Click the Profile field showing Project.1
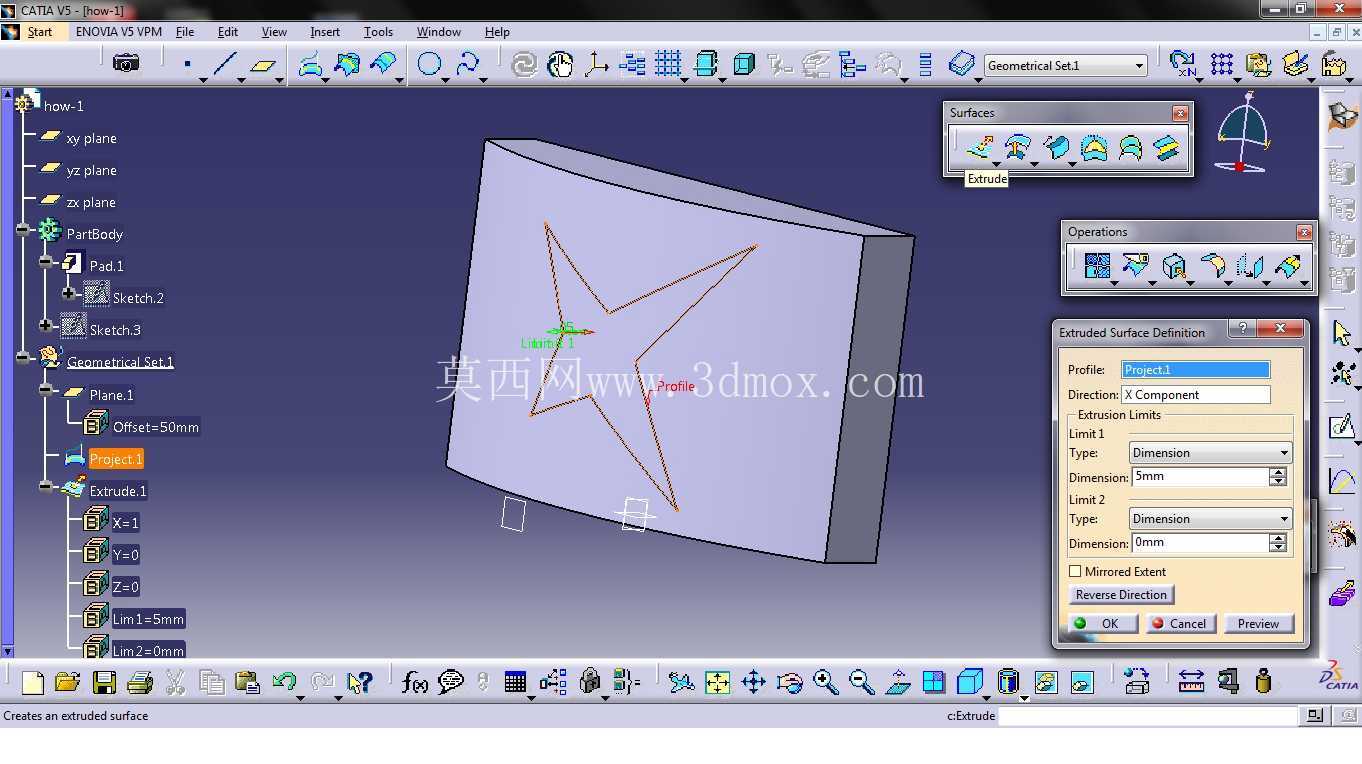This screenshot has width=1362, height=764. pyautogui.click(x=1196, y=370)
